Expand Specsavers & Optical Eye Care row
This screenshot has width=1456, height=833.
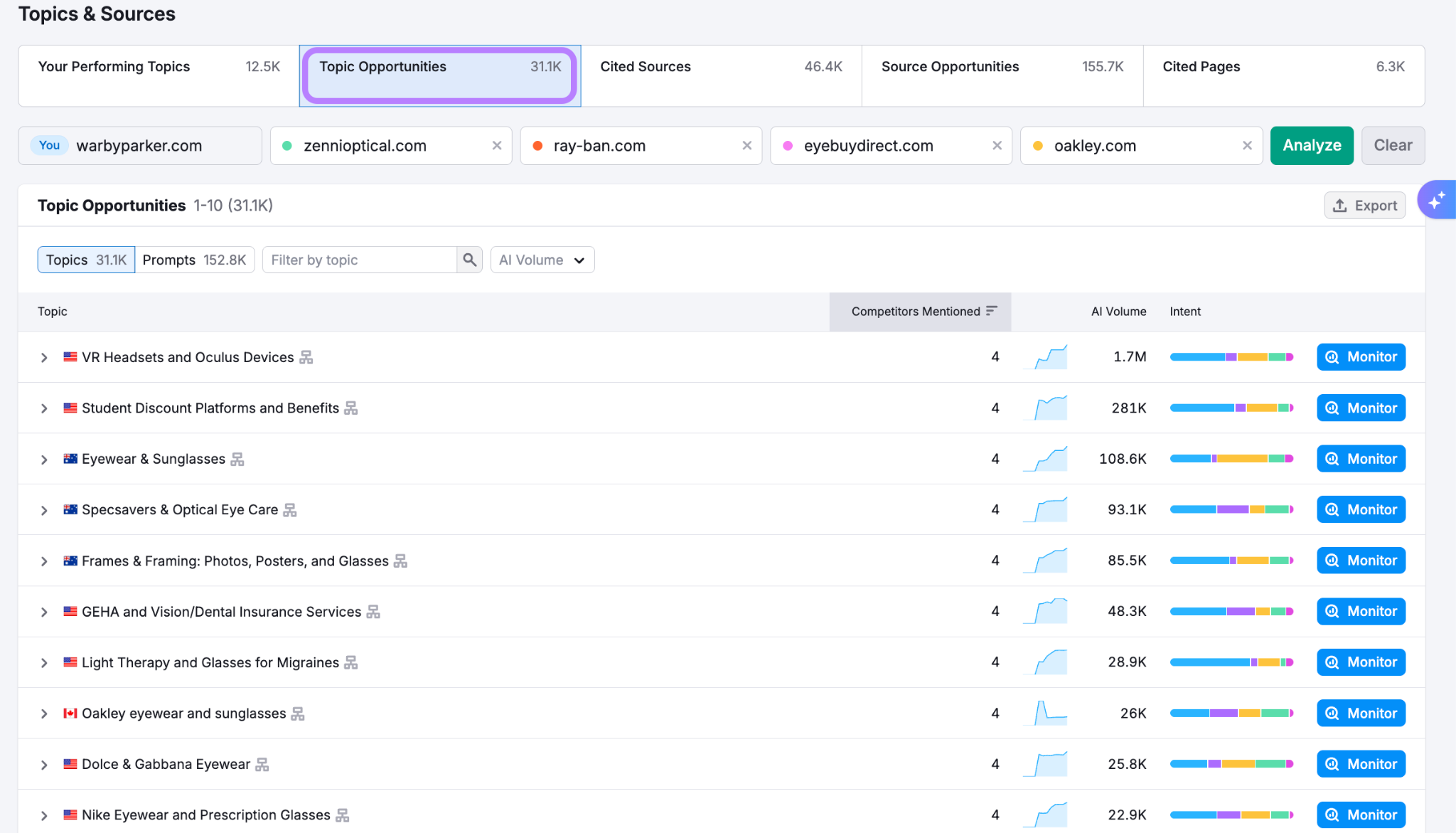click(x=44, y=510)
